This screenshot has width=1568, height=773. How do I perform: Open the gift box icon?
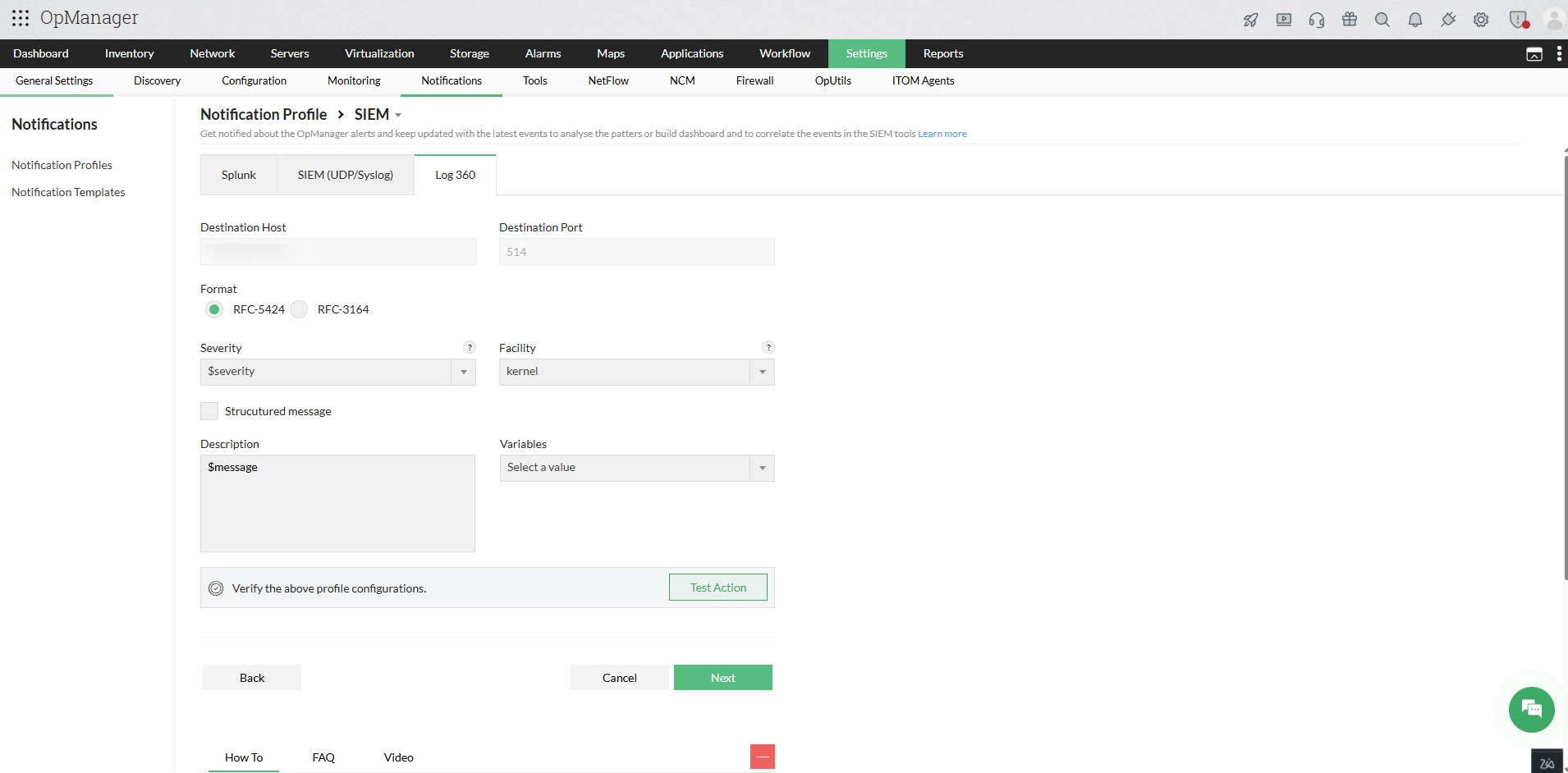[x=1350, y=20]
